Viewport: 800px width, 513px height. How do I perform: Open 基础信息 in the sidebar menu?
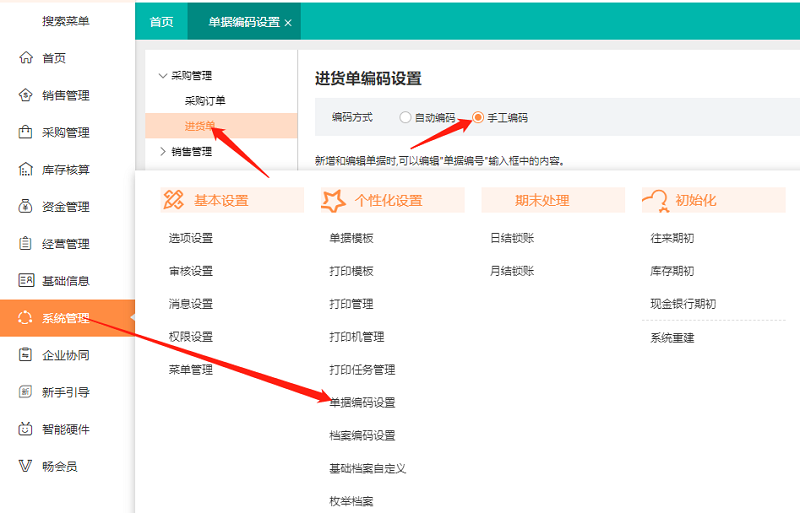point(66,281)
